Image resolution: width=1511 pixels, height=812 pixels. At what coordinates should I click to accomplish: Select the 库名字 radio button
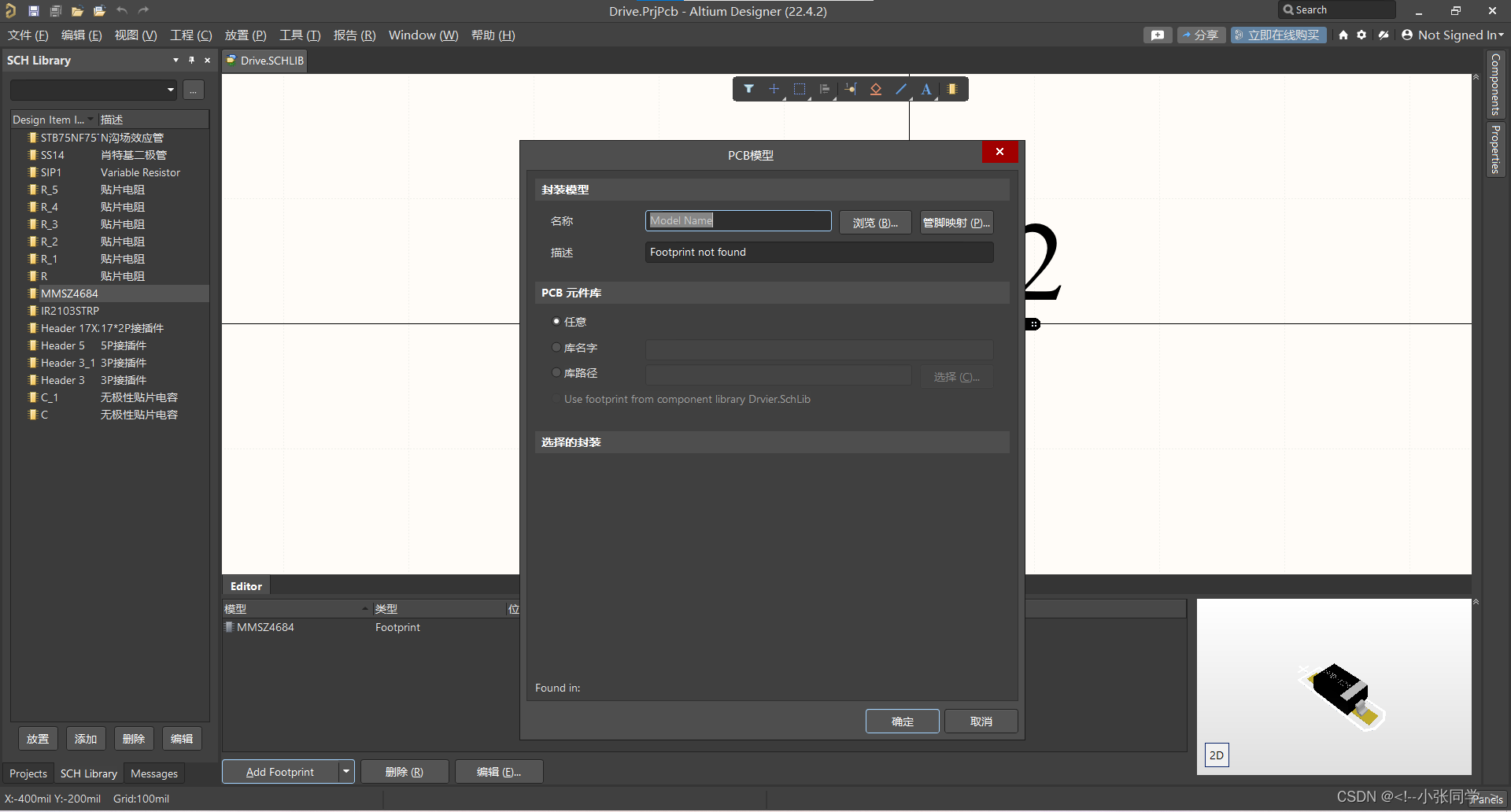[x=556, y=347]
